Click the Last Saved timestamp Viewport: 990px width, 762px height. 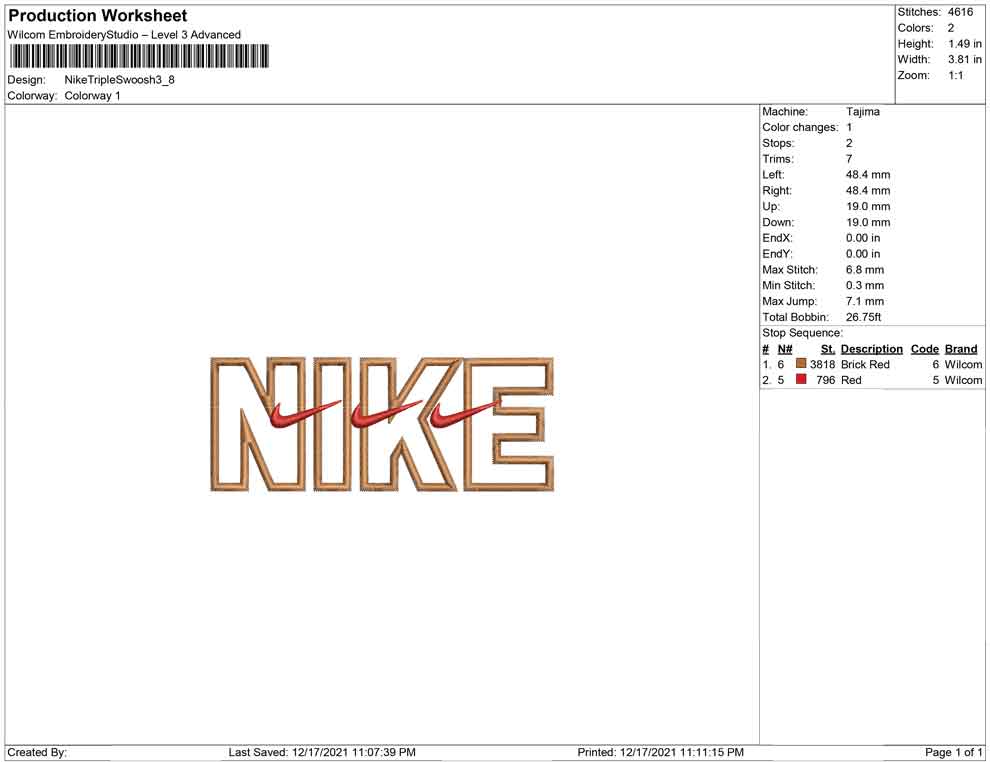[322, 752]
